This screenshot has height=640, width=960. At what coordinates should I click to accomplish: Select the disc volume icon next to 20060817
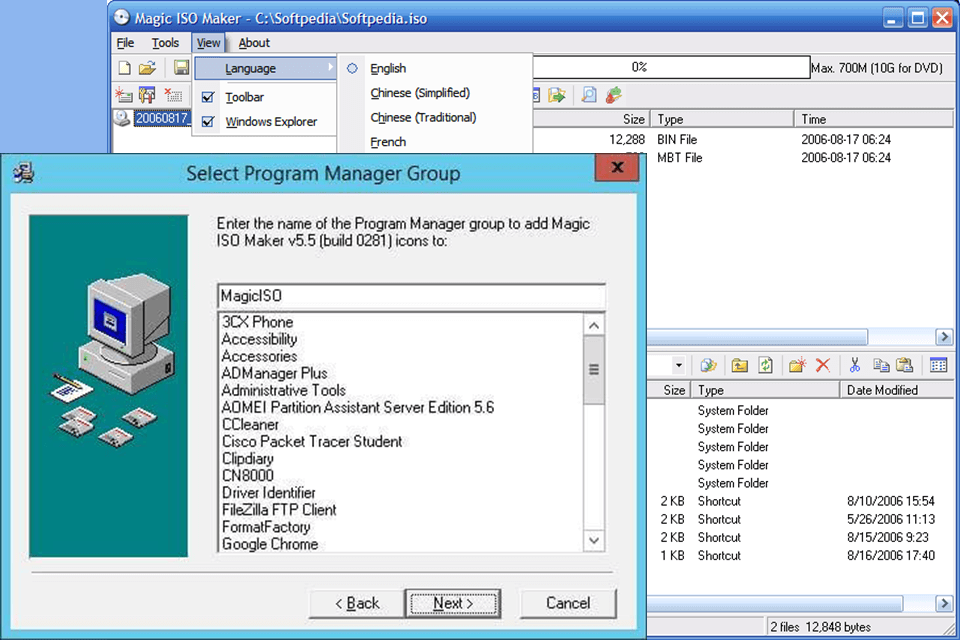122,118
